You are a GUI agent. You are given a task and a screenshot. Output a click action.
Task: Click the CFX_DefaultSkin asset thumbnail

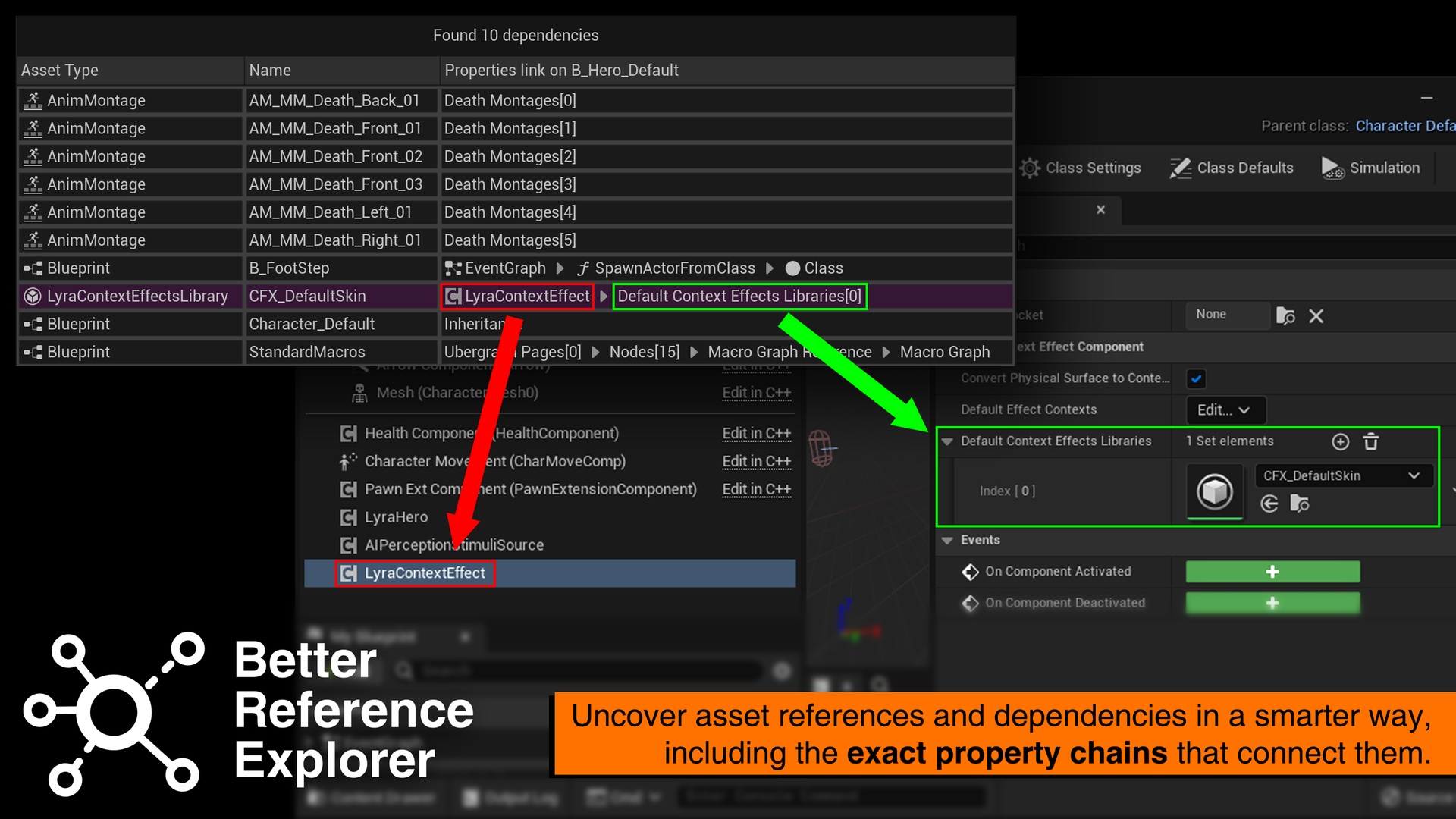[x=1215, y=491]
